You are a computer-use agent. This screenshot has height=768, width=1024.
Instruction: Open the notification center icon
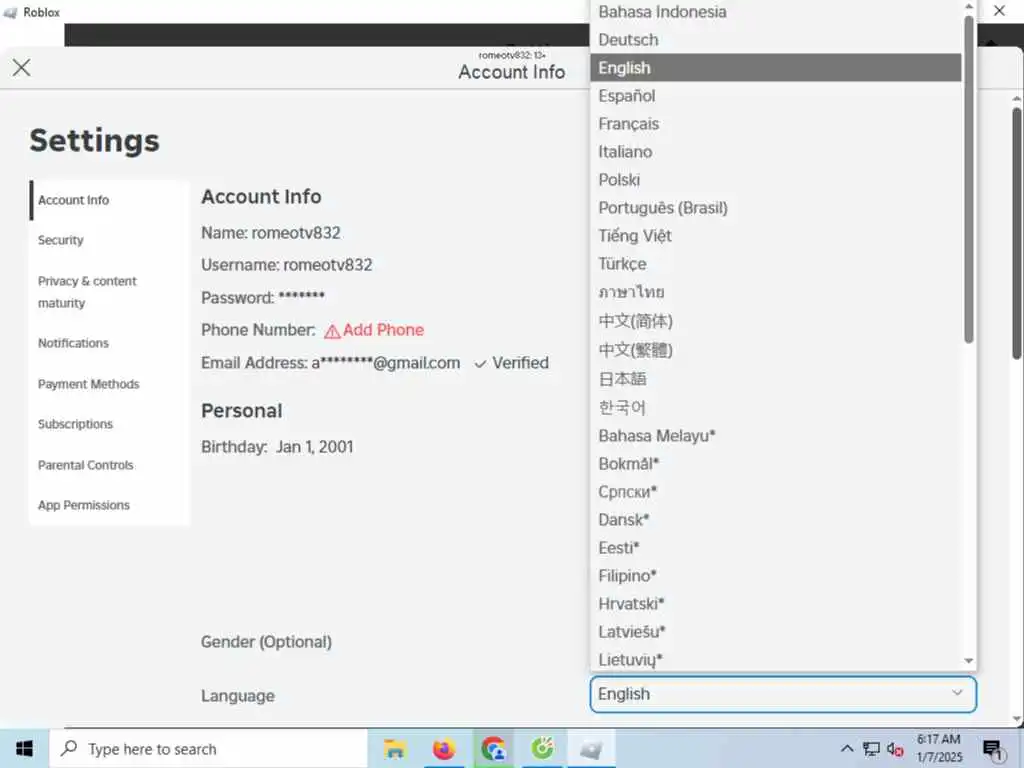(992, 750)
